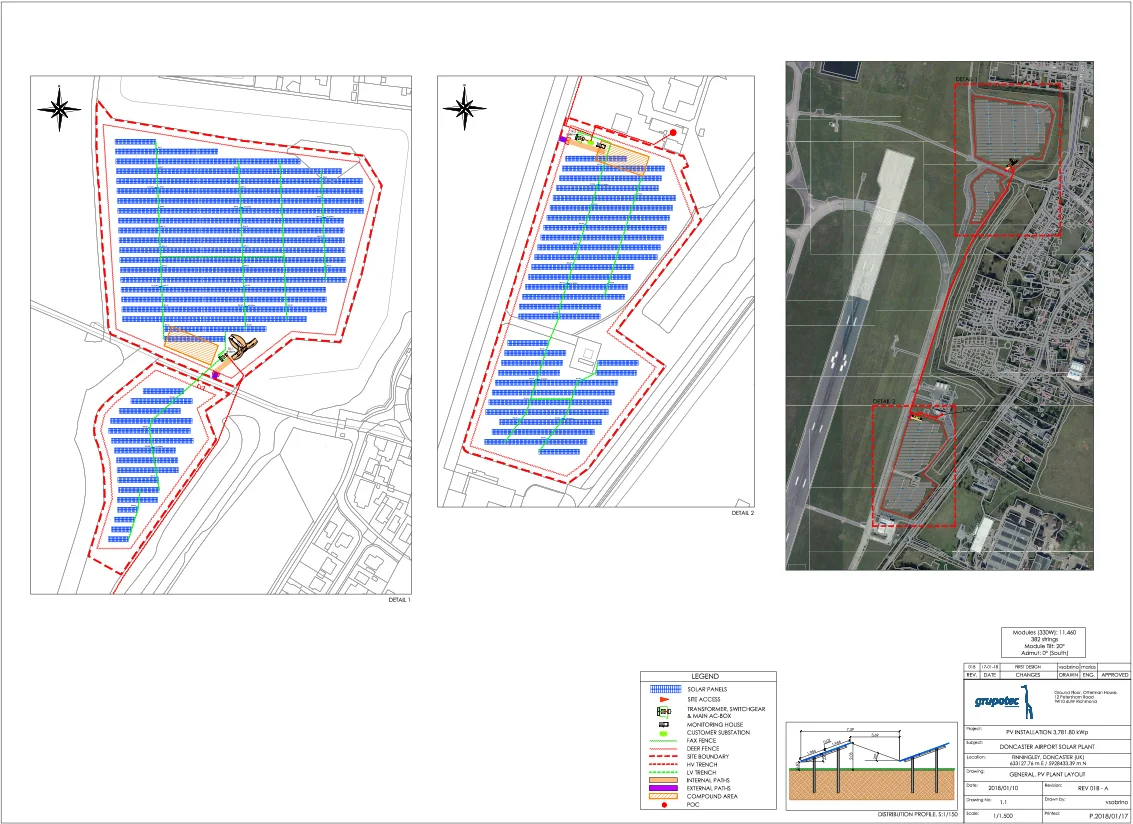Screen dimensions: 1133x824
Task: Click the LEGEND heading
Action: (x=705, y=677)
